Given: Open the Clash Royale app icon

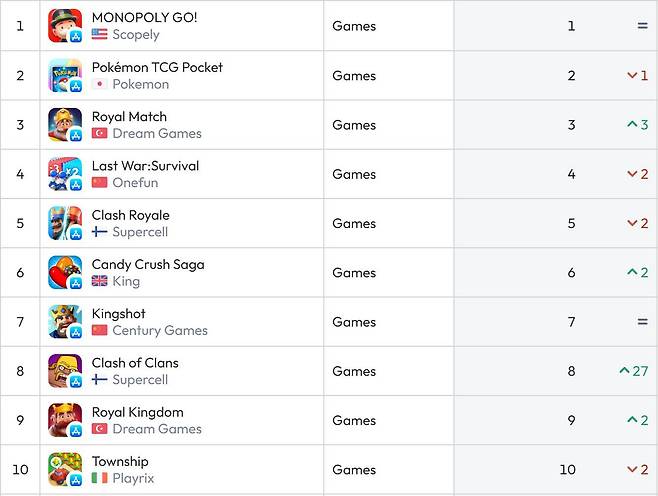Looking at the screenshot, I should (65, 223).
